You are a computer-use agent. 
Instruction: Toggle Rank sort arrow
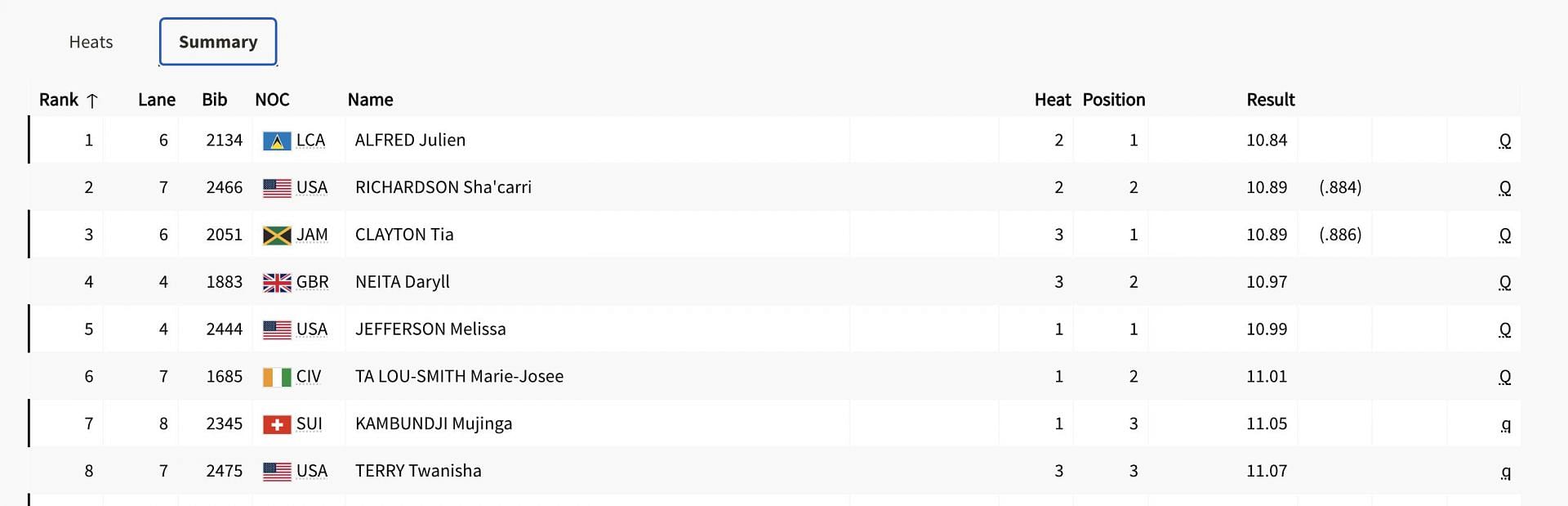coord(92,101)
